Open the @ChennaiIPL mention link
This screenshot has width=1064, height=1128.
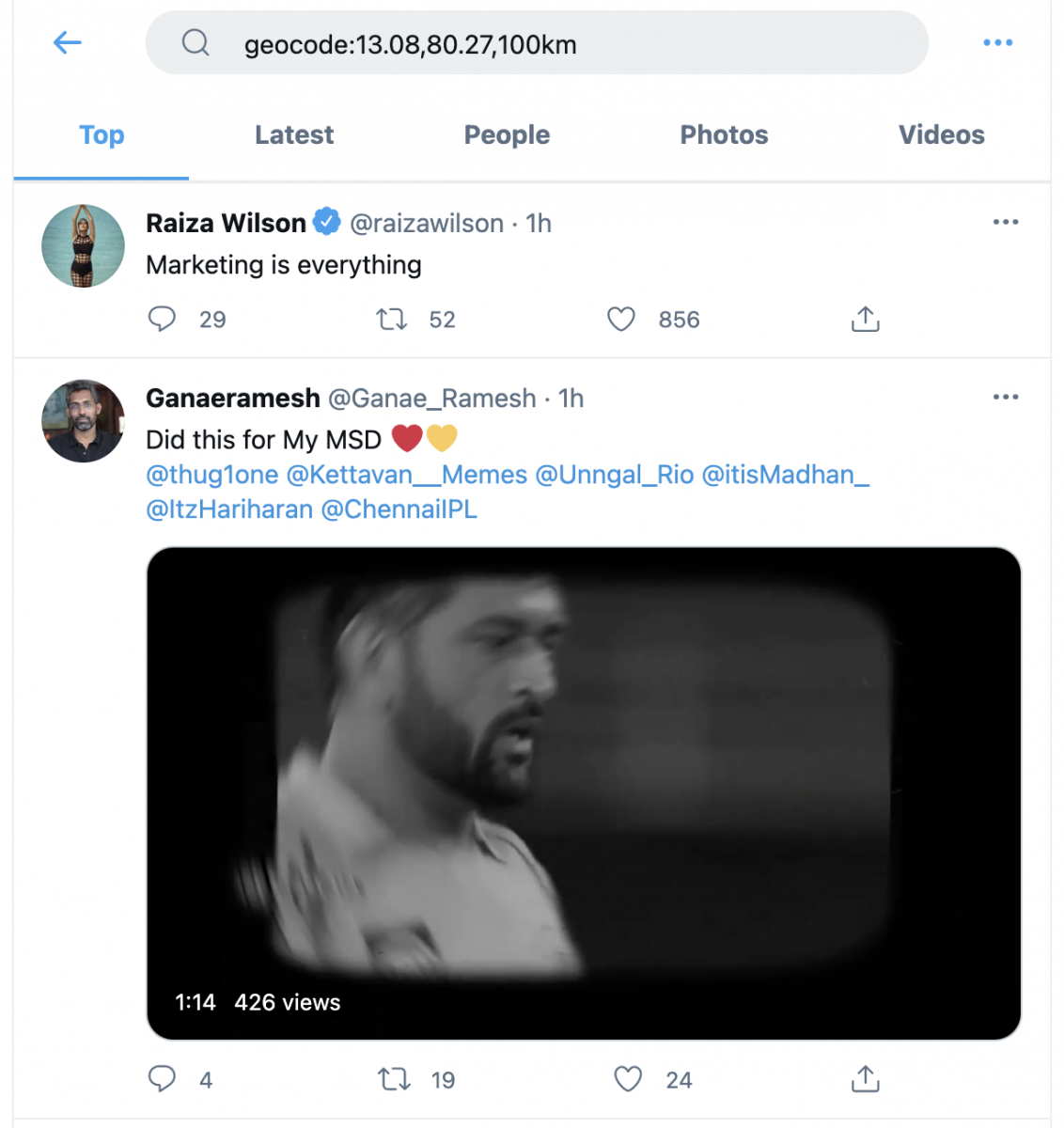399,509
